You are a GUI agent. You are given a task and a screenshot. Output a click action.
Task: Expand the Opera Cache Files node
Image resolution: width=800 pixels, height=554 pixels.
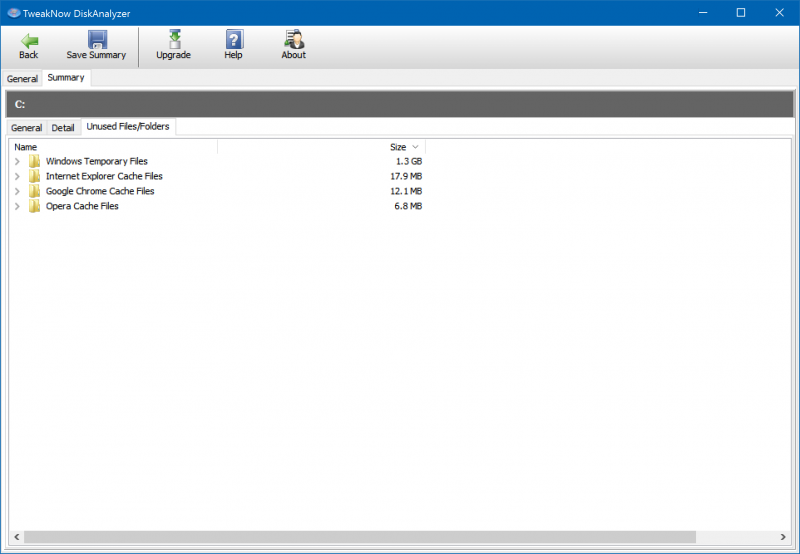pos(17,206)
